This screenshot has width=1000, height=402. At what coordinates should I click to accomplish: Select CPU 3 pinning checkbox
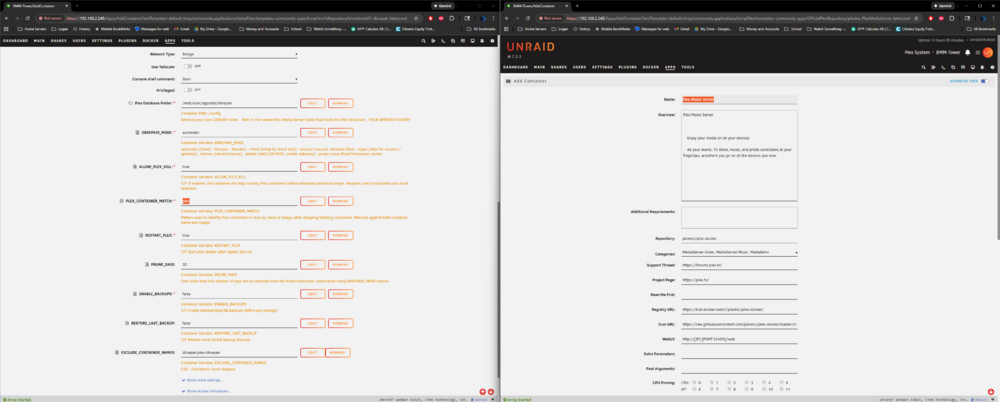tap(746, 382)
